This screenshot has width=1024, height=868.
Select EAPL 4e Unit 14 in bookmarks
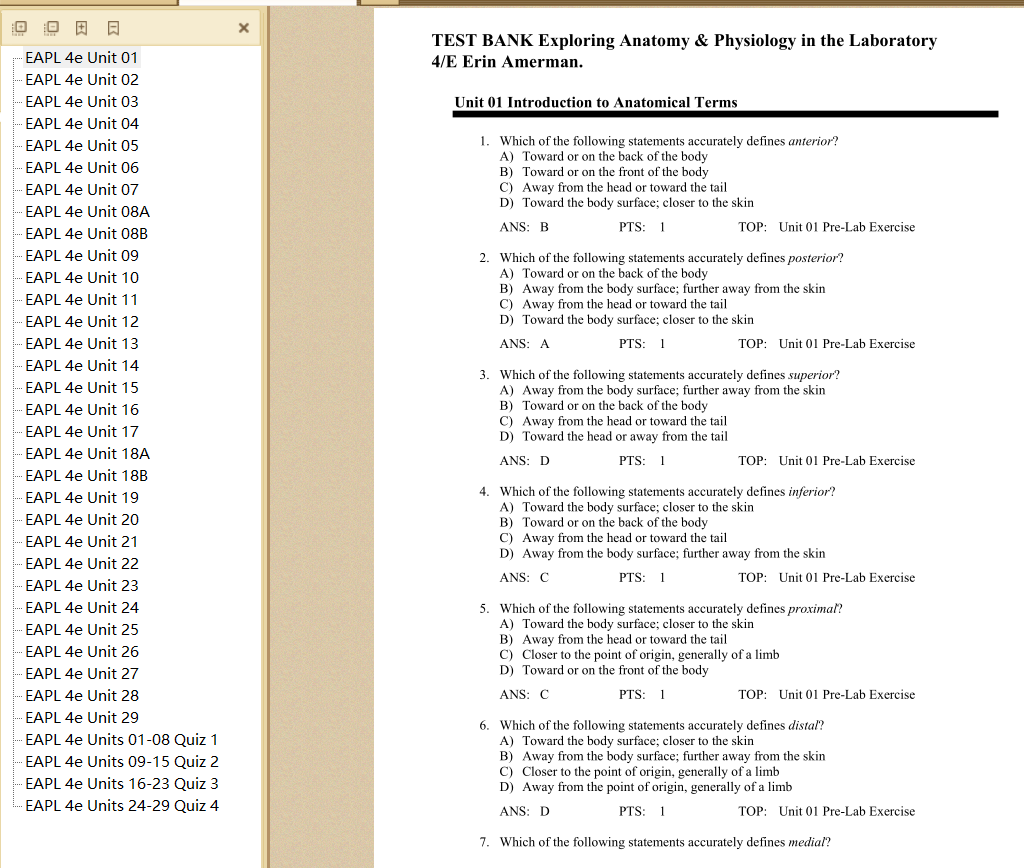[x=82, y=366]
